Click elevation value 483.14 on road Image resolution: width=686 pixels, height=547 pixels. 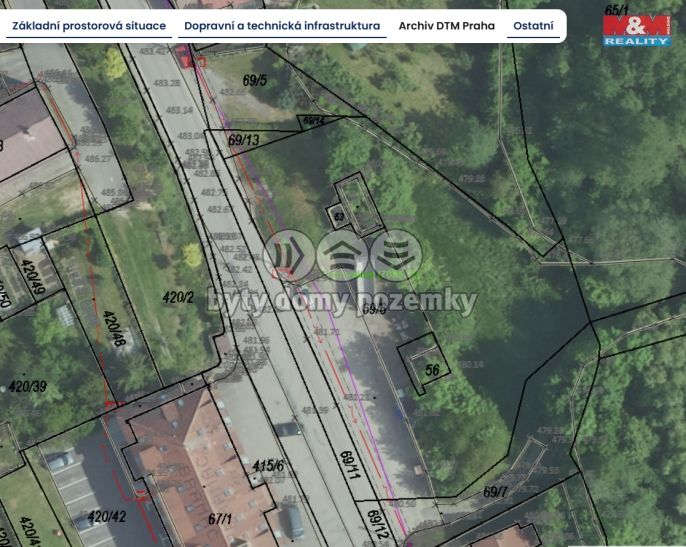pyautogui.click(x=179, y=110)
